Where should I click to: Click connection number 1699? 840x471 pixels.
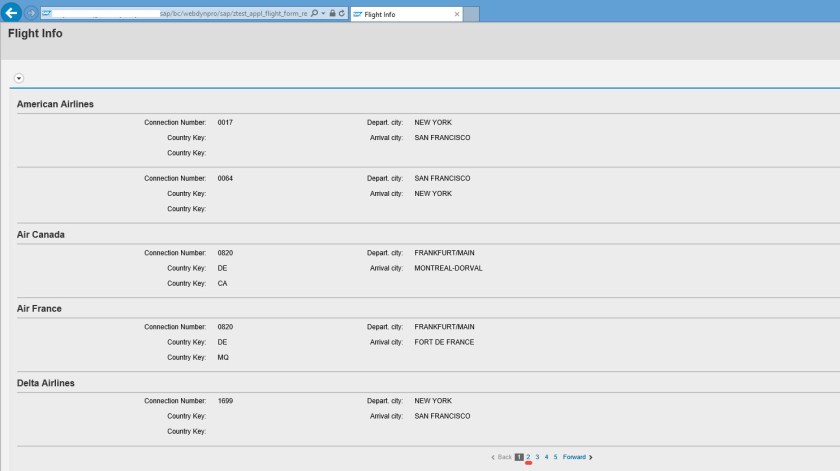click(x=225, y=401)
